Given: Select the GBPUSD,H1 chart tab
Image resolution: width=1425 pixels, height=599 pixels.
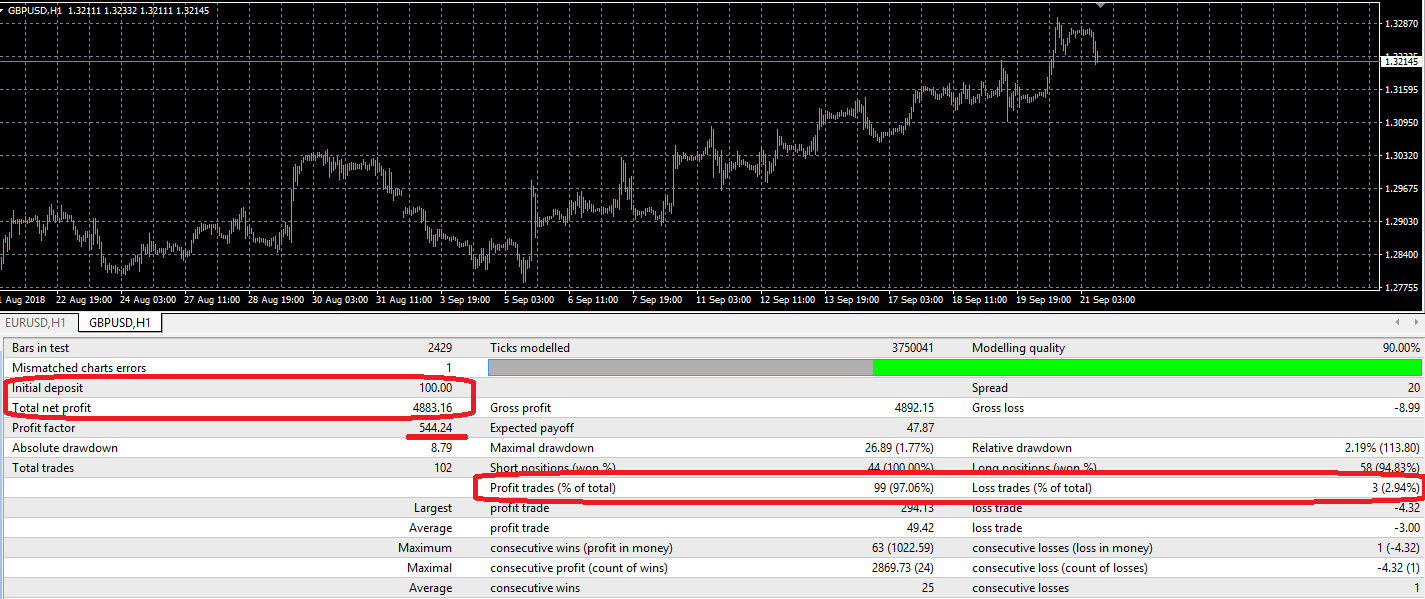Looking at the screenshot, I should pyautogui.click(x=120, y=323).
